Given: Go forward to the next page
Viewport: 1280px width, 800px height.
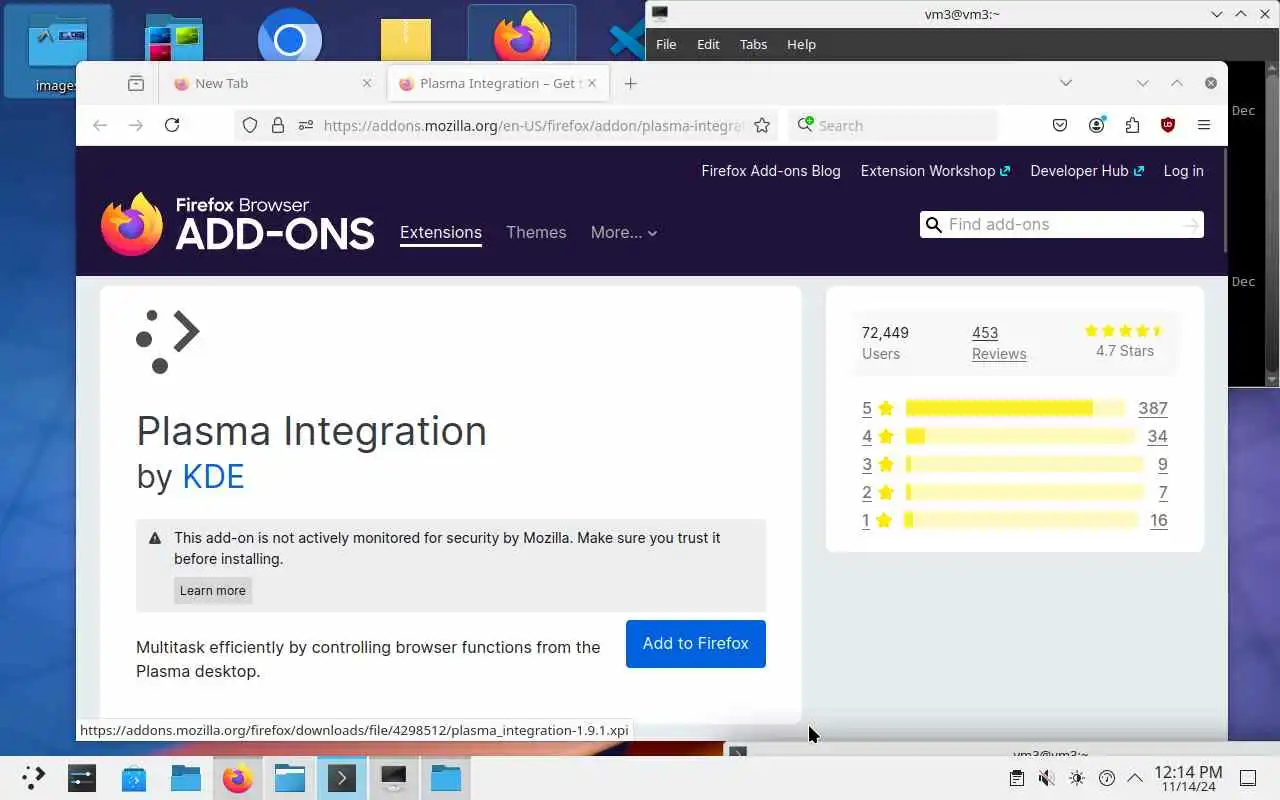Looking at the screenshot, I should pos(136,125).
